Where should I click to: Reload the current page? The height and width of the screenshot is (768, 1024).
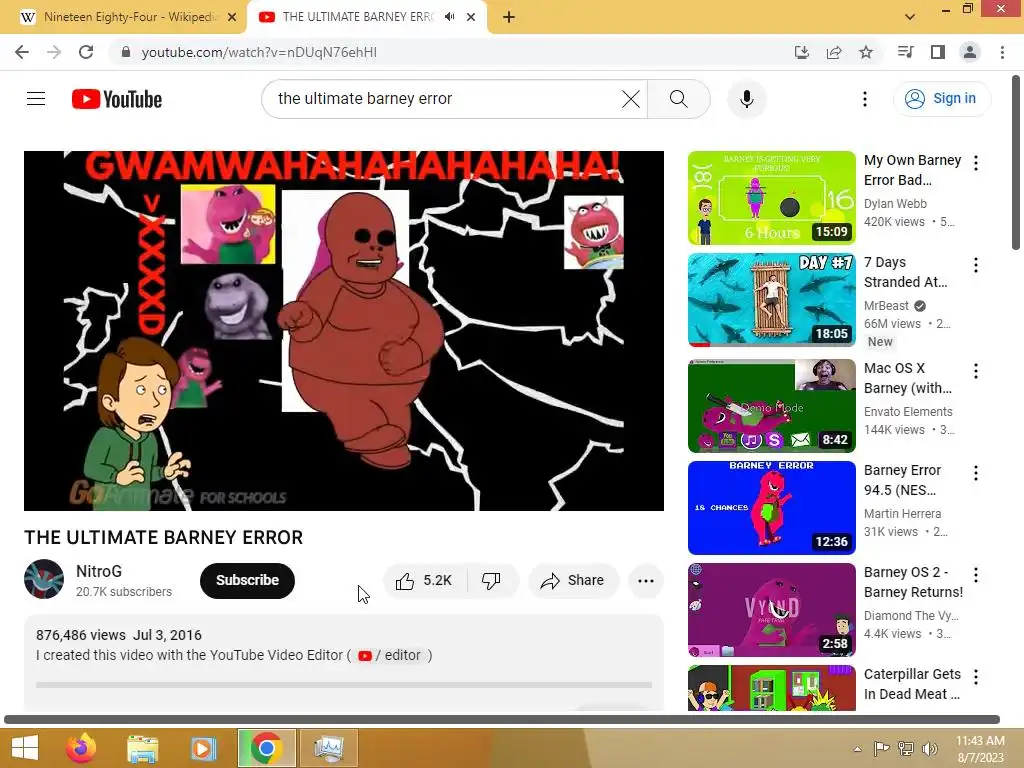(86, 52)
